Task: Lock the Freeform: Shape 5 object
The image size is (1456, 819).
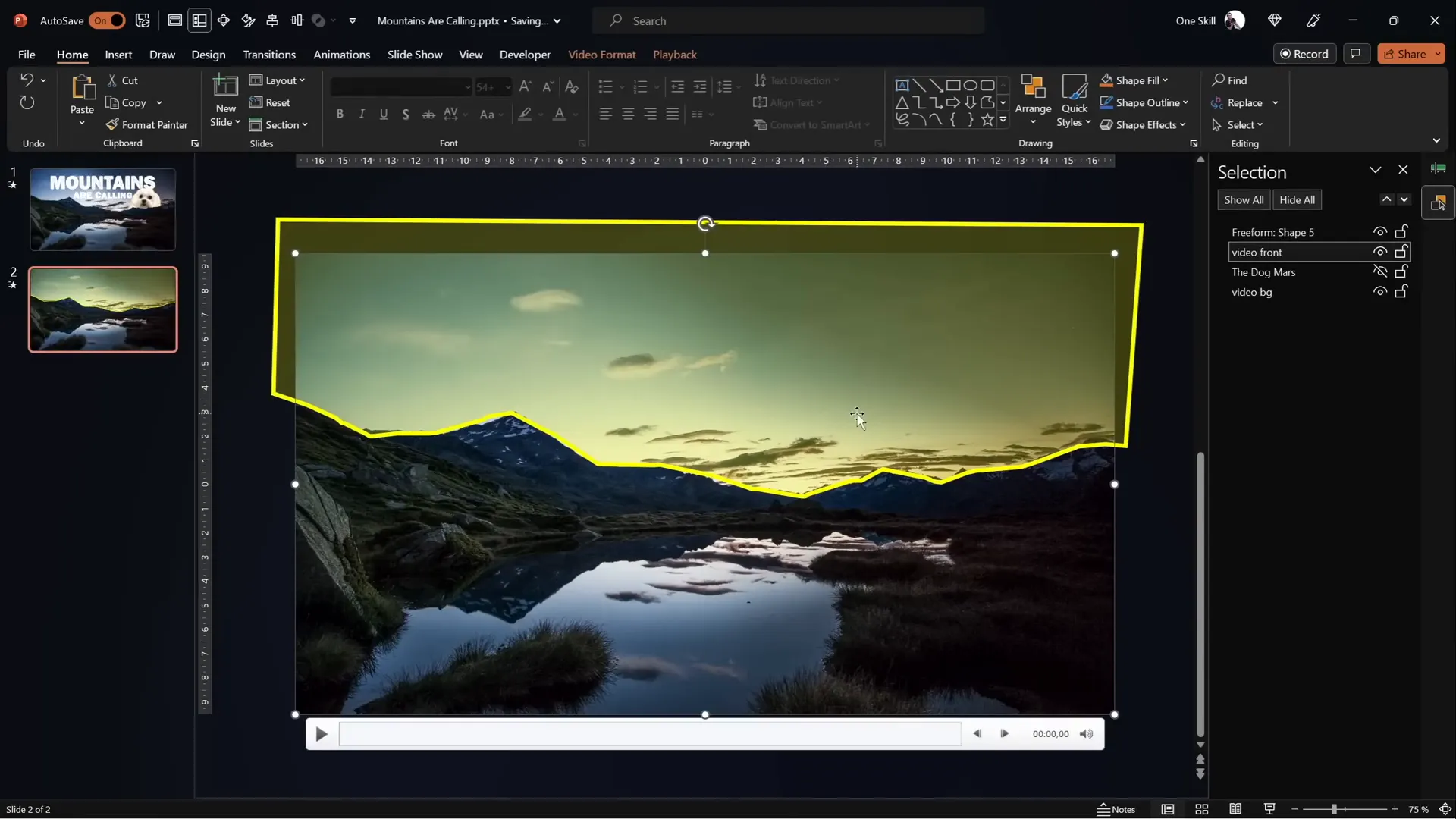Action: click(x=1401, y=232)
